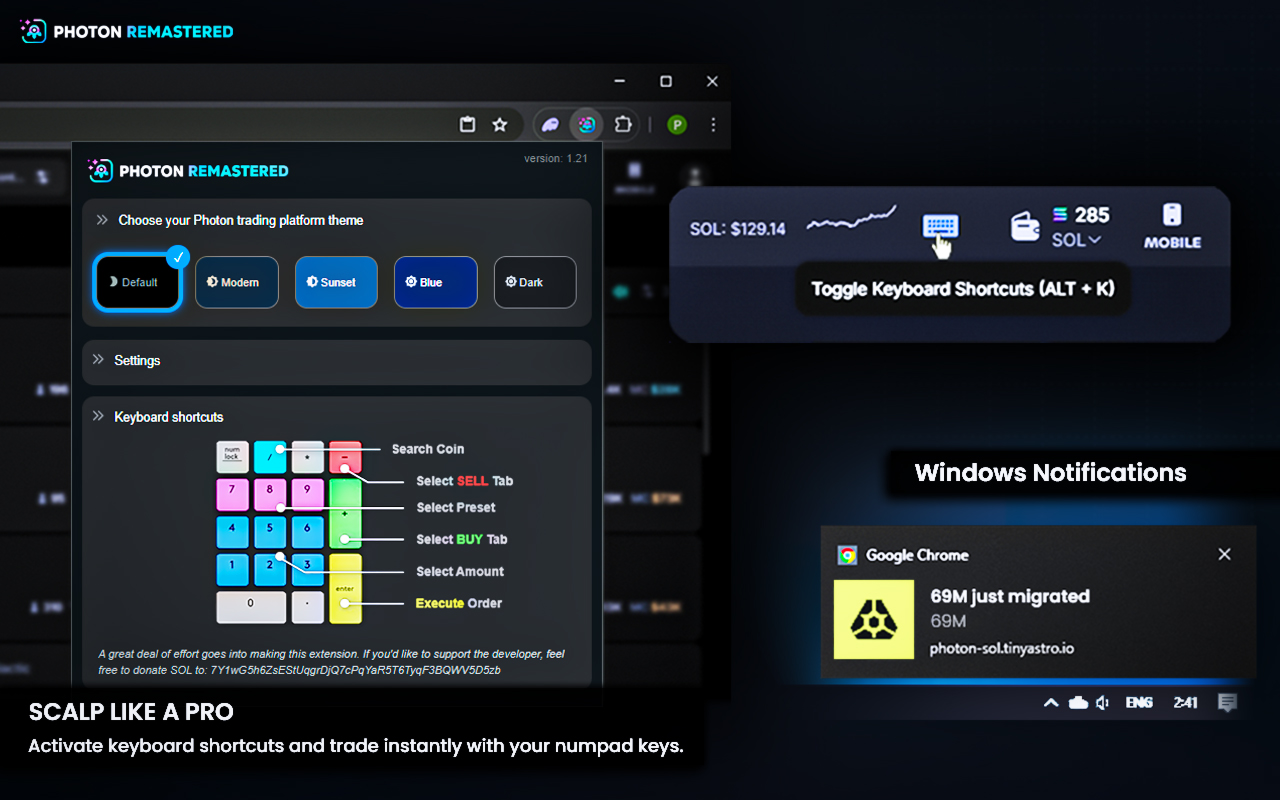Open the 69M just migrated notification

tap(1038, 602)
